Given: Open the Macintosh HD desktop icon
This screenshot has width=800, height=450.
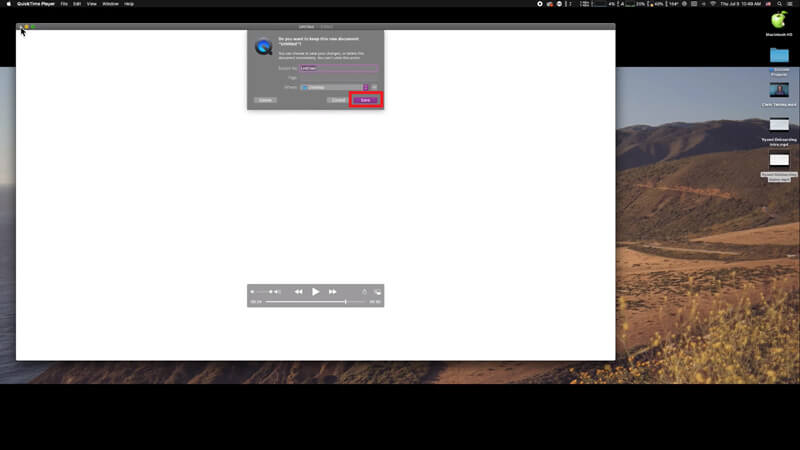Looking at the screenshot, I should point(779,20).
